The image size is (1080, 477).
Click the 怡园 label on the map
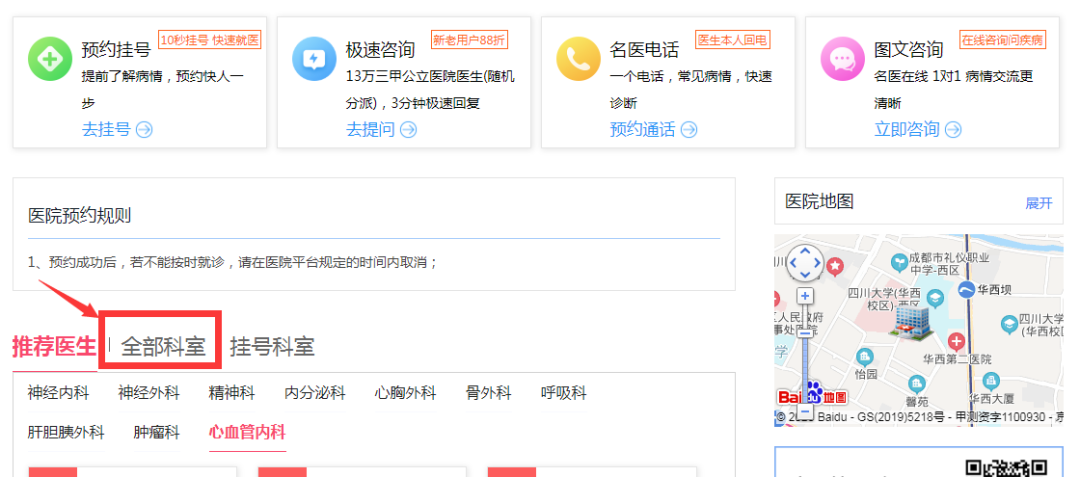[x=866, y=374]
